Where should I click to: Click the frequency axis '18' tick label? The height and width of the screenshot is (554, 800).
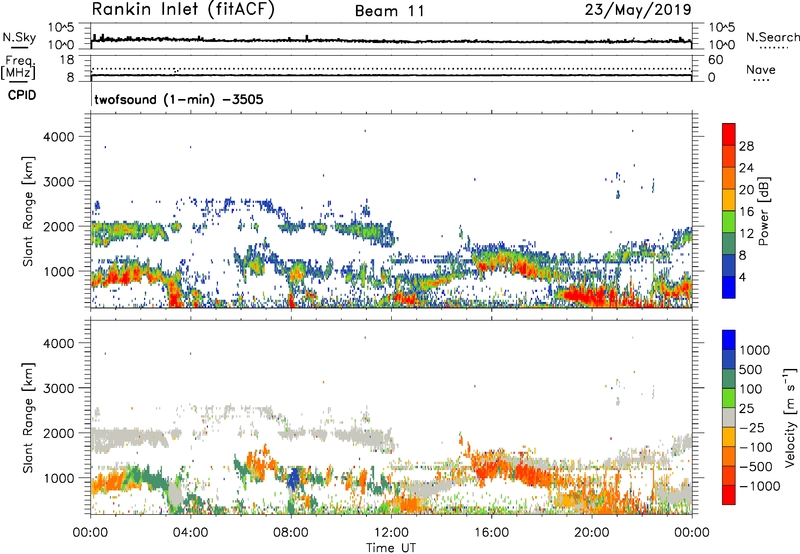tap(67, 60)
